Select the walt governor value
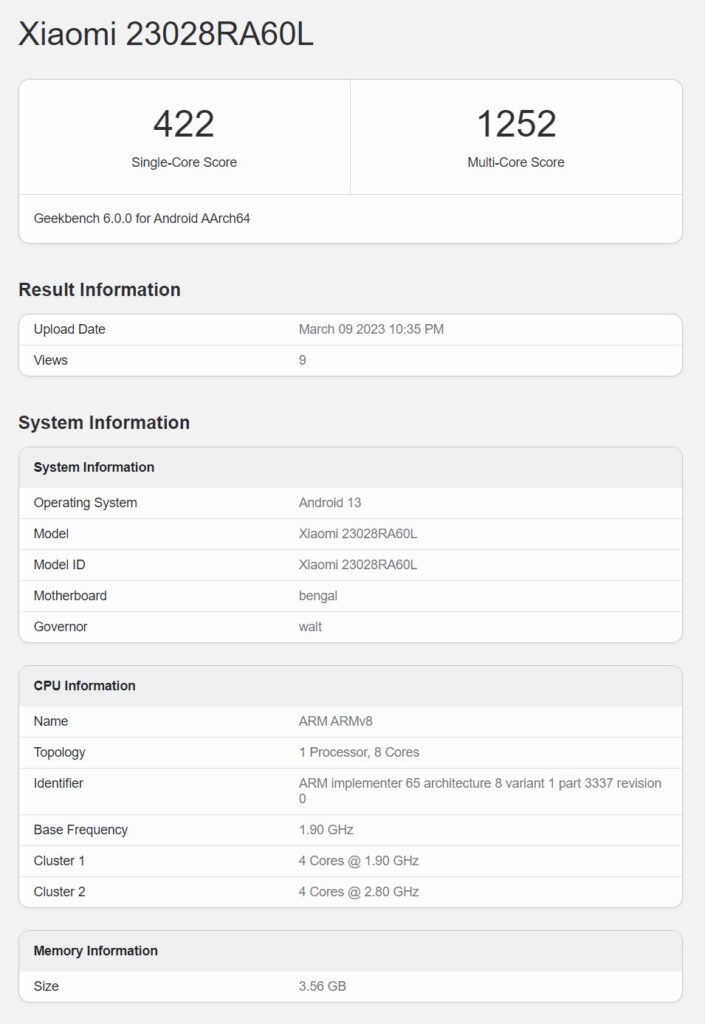705x1024 pixels. coord(310,626)
